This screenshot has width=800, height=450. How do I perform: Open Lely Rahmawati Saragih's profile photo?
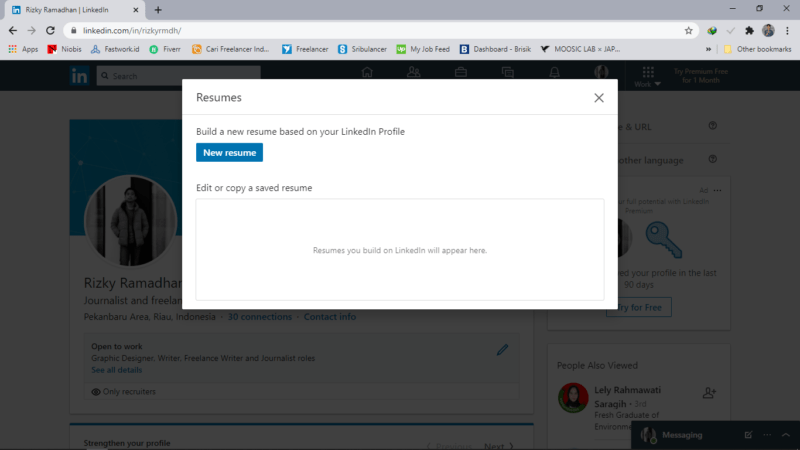tap(573, 397)
